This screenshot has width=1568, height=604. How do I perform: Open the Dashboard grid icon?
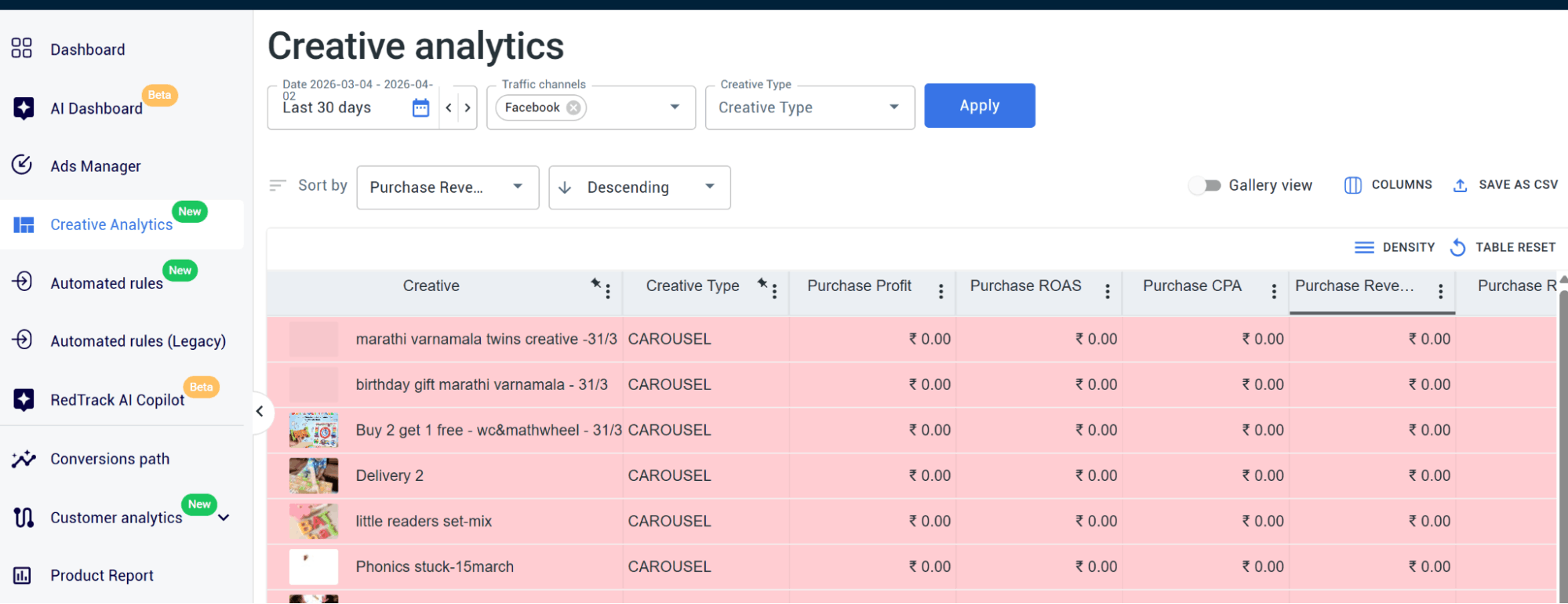click(22, 49)
